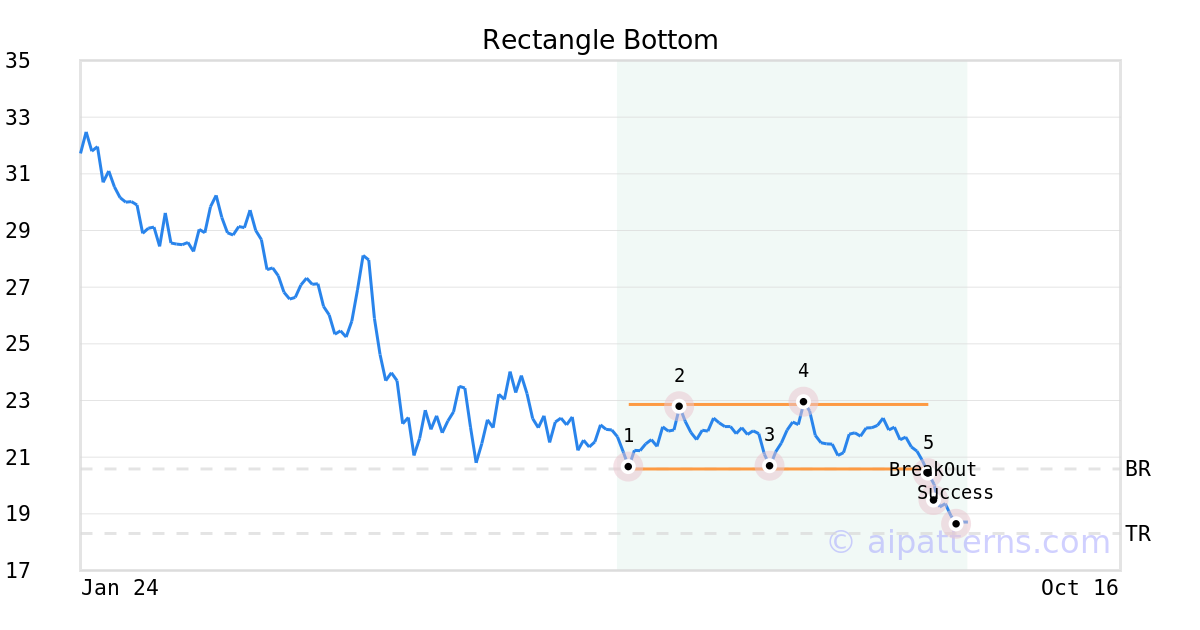Click the 35 y-axis label

pyautogui.click(x=17, y=61)
